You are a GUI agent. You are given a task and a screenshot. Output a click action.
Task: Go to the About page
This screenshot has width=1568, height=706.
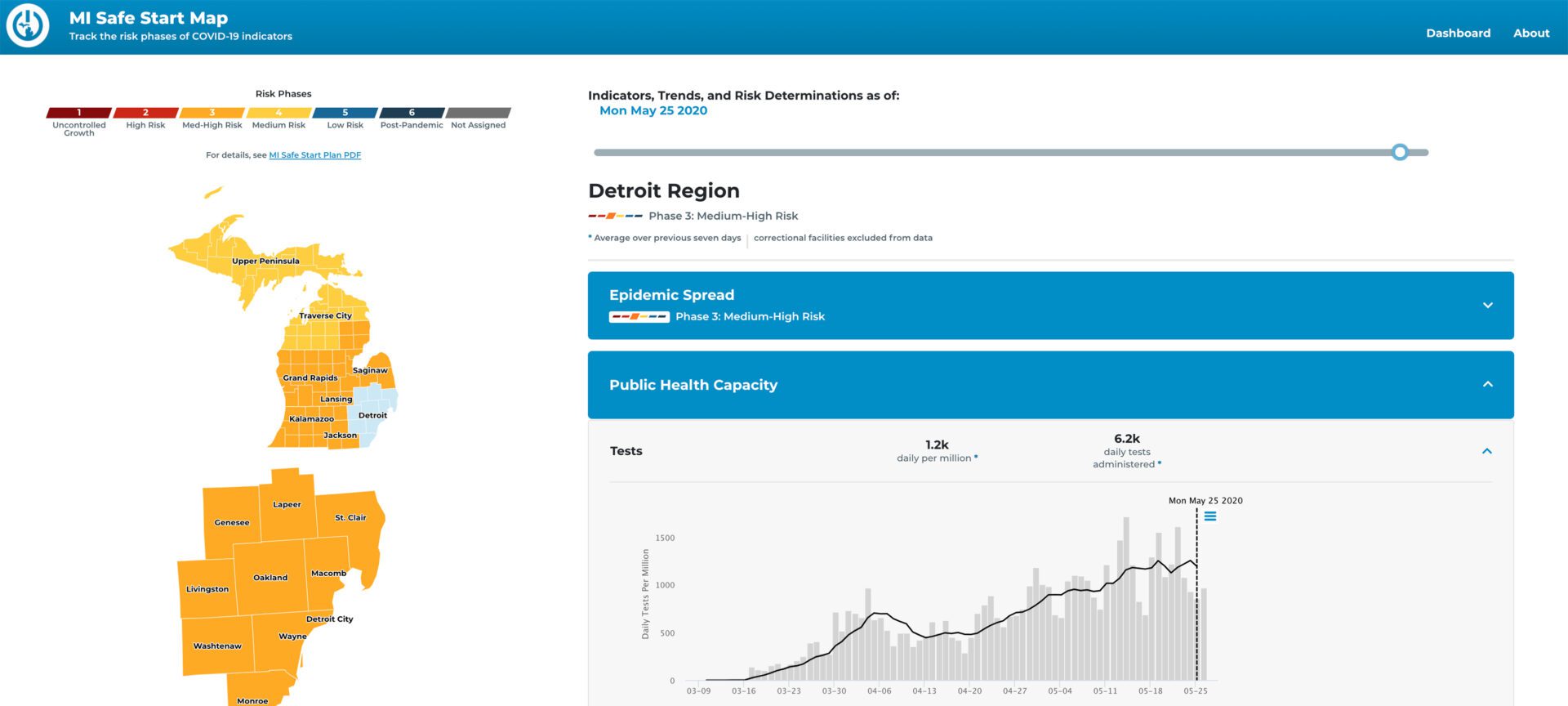pyautogui.click(x=1530, y=33)
